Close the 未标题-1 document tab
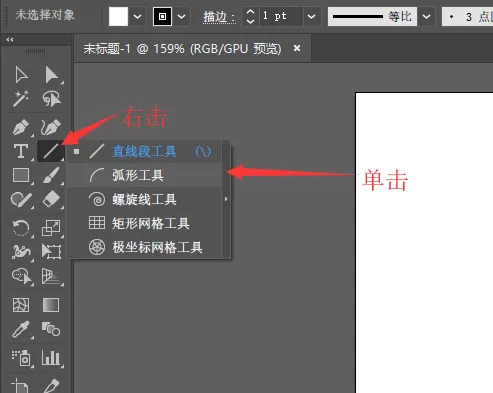Image resolution: width=493 pixels, height=393 pixels. coord(297,49)
